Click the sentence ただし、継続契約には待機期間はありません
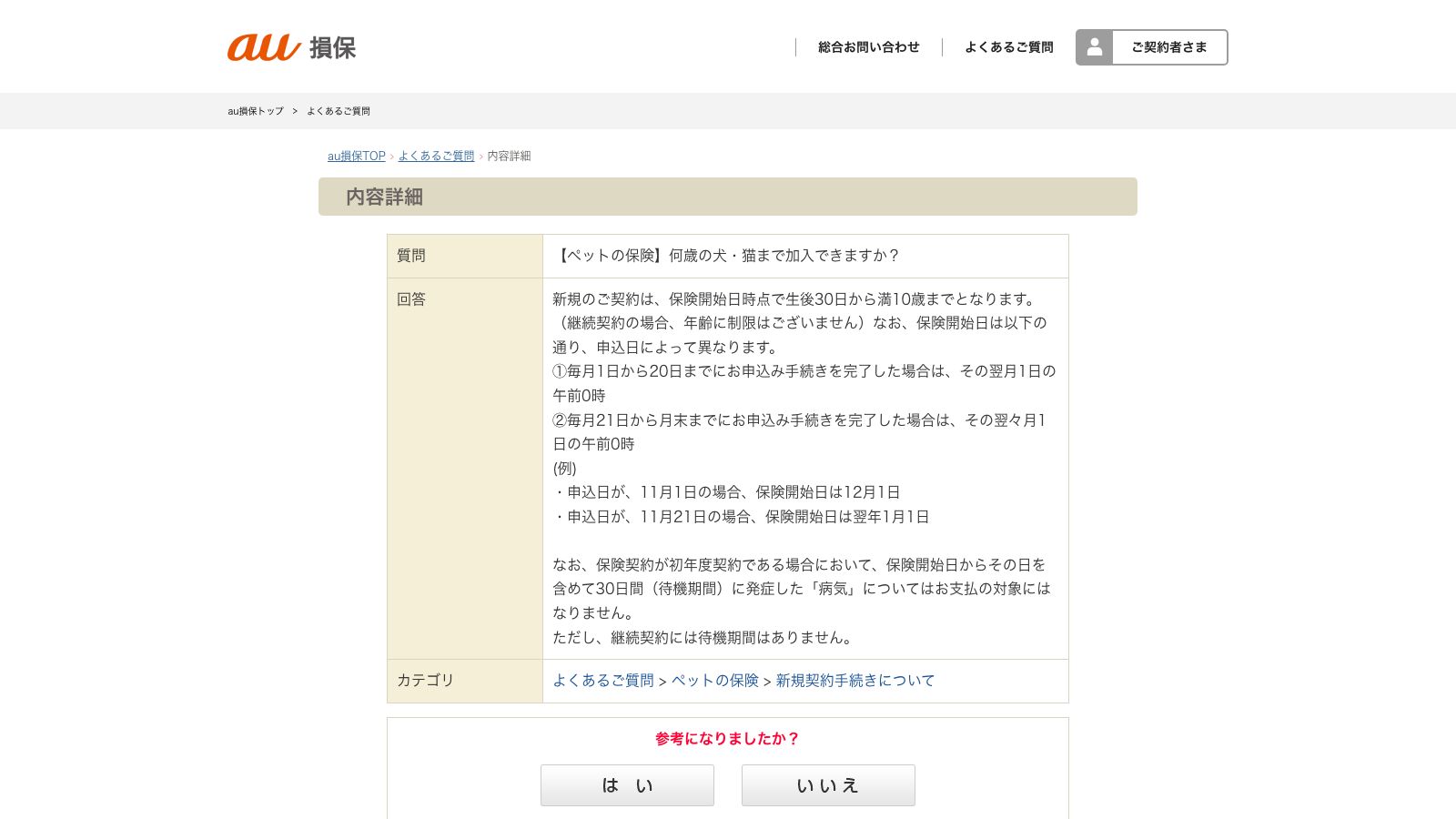The height and width of the screenshot is (819, 1456). 704,638
